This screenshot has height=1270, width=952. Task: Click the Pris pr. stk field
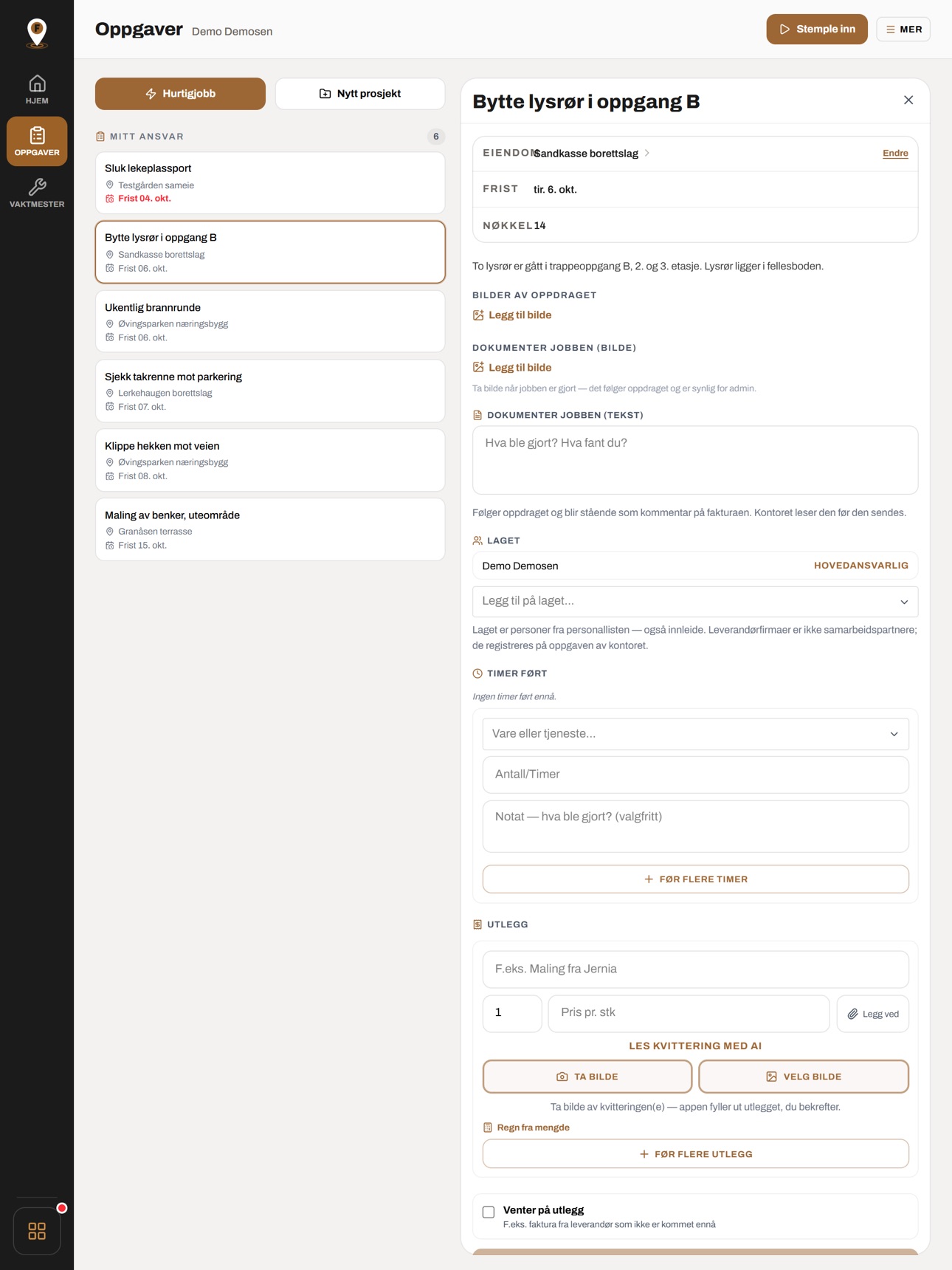[x=689, y=1013]
